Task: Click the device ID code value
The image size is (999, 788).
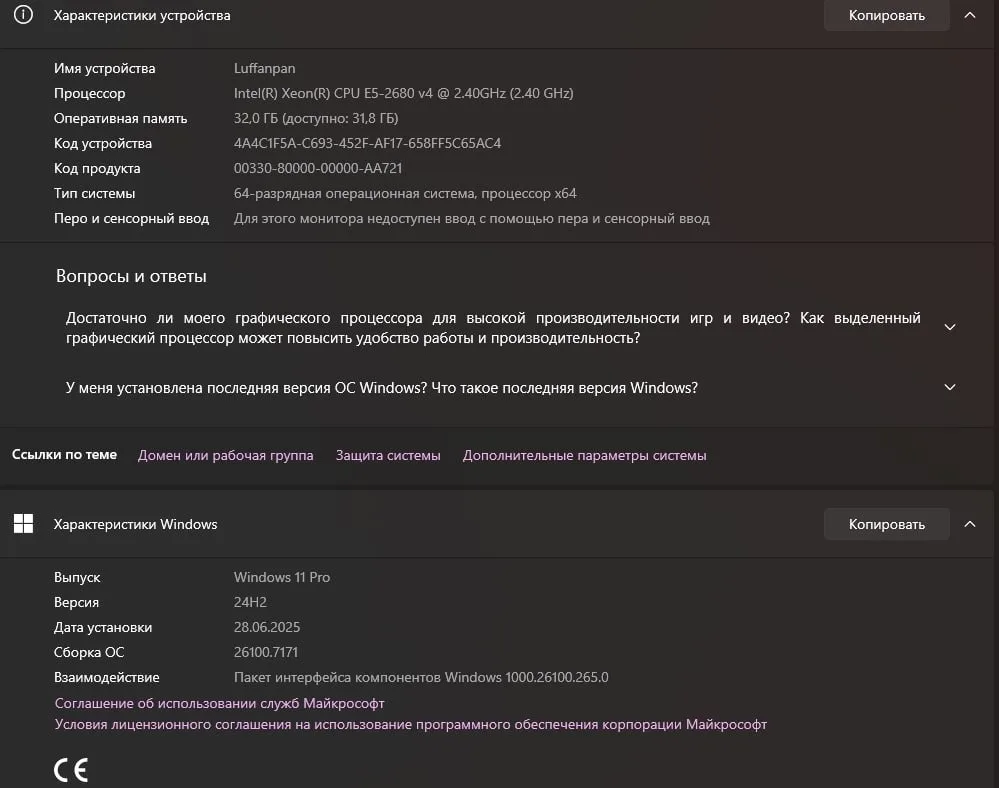Action: [367, 143]
